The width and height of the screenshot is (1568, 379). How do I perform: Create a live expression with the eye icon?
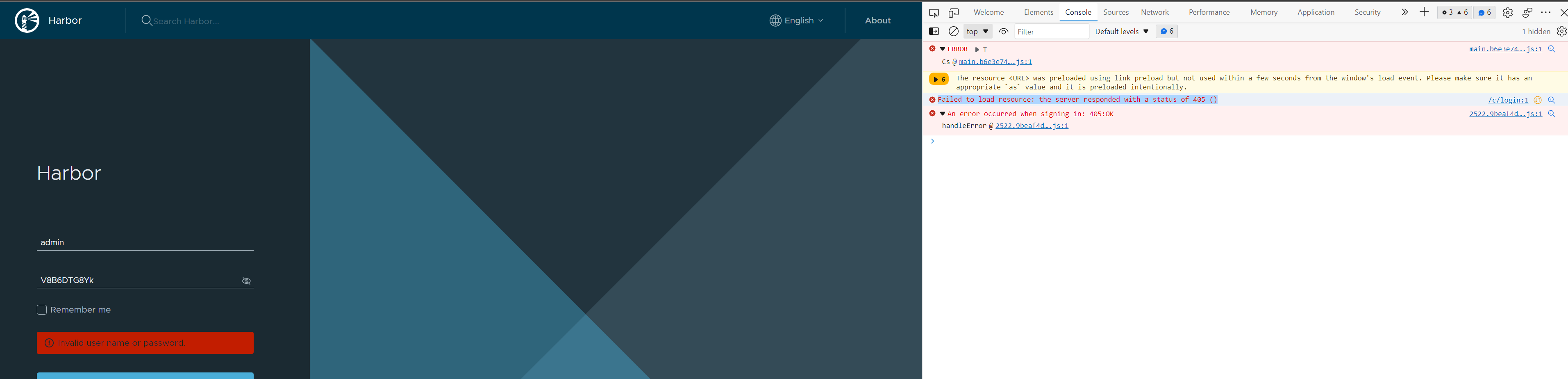pos(1003,31)
